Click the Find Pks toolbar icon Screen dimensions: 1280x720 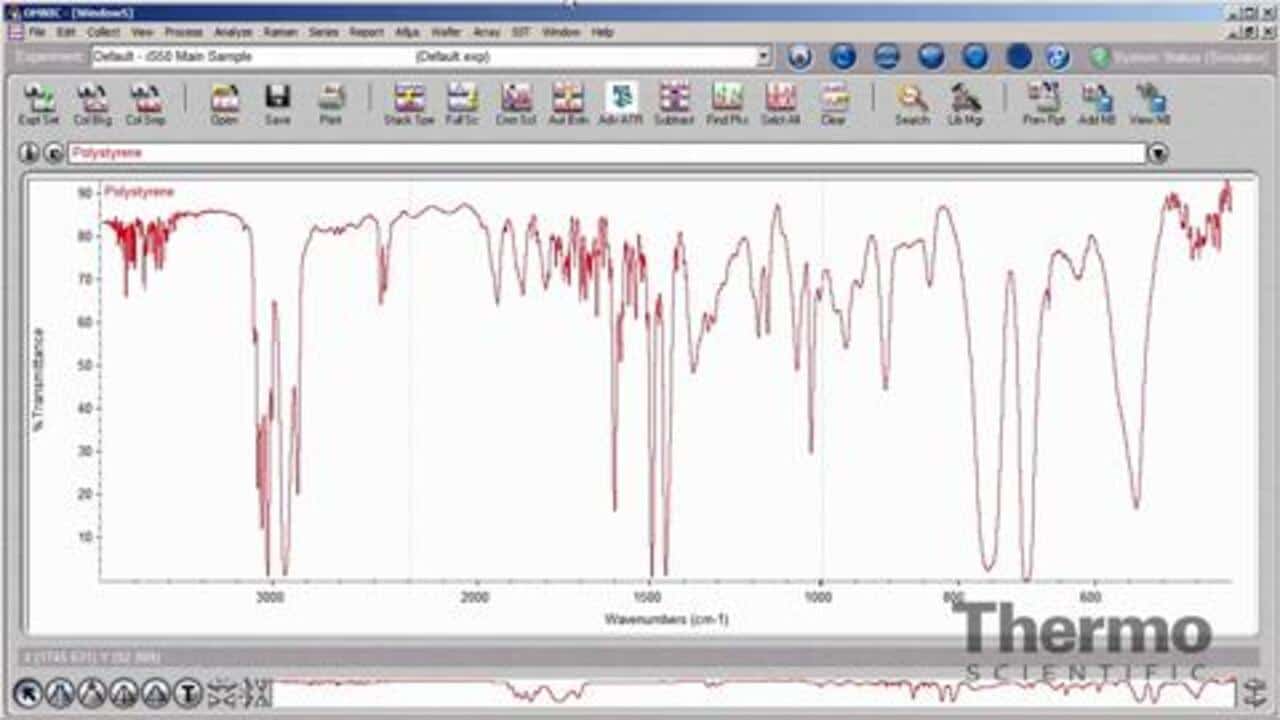pos(727,104)
